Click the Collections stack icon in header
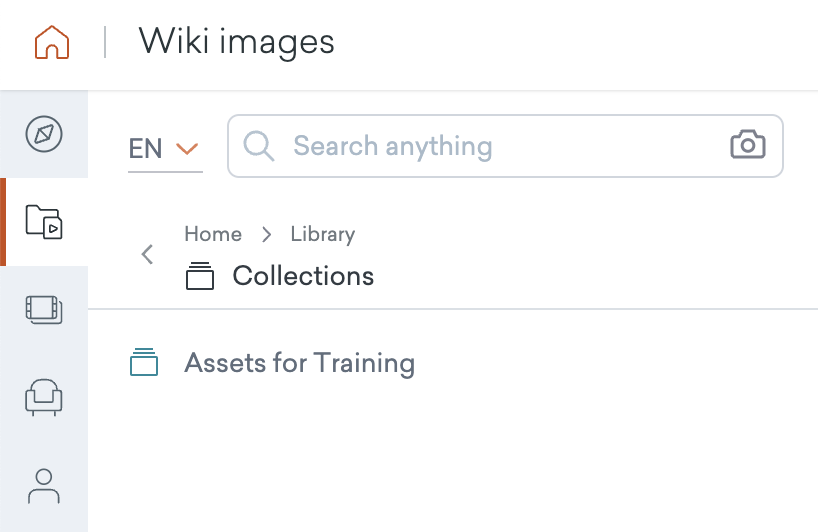The width and height of the screenshot is (818, 532). [x=201, y=277]
